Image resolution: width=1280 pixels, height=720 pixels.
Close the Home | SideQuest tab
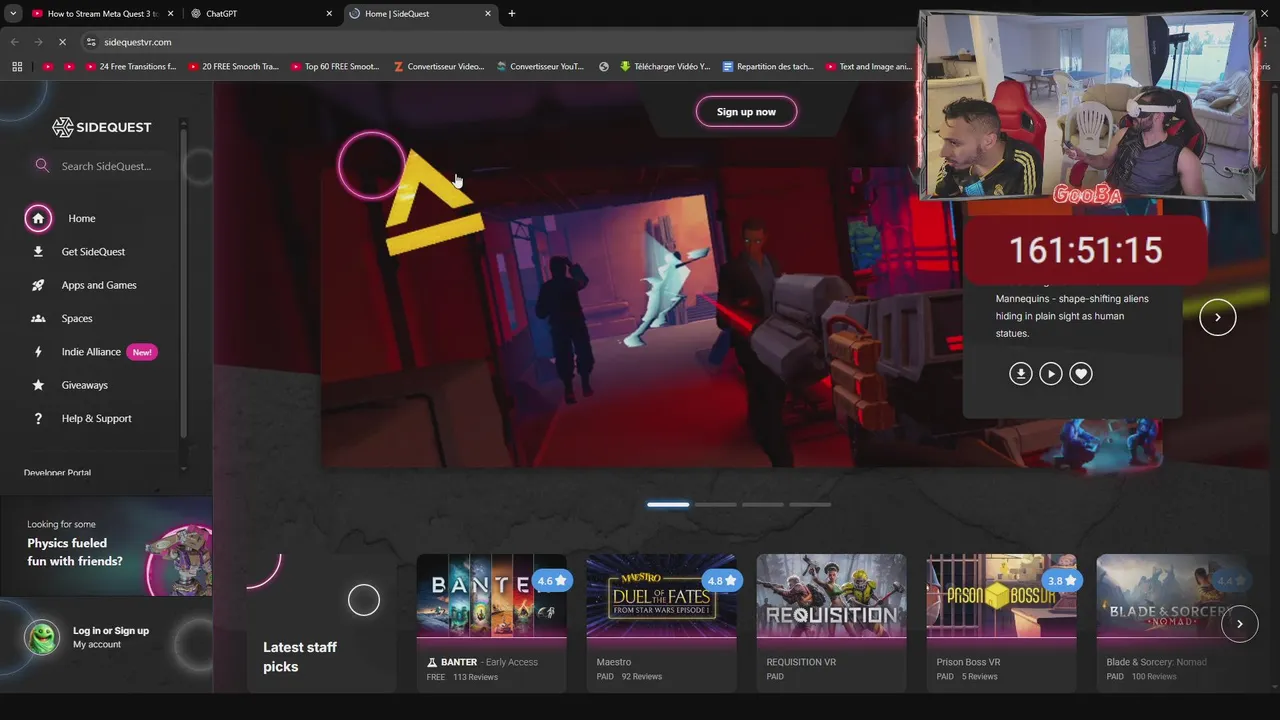[x=488, y=14]
